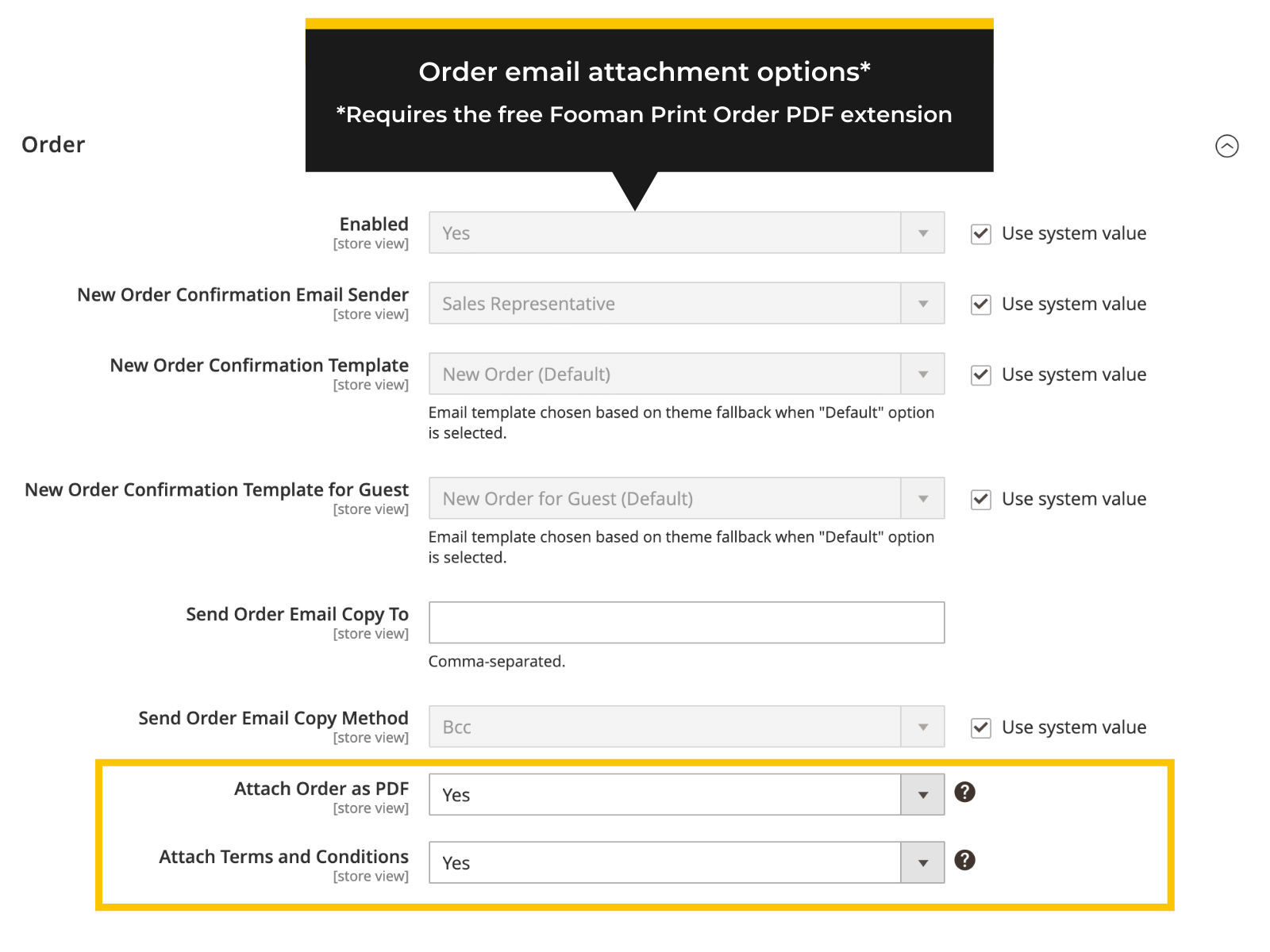Viewport: 1270px width, 952px height.
Task: Uncheck Use system value for Send Order Email Copy Method
Action: point(980,727)
